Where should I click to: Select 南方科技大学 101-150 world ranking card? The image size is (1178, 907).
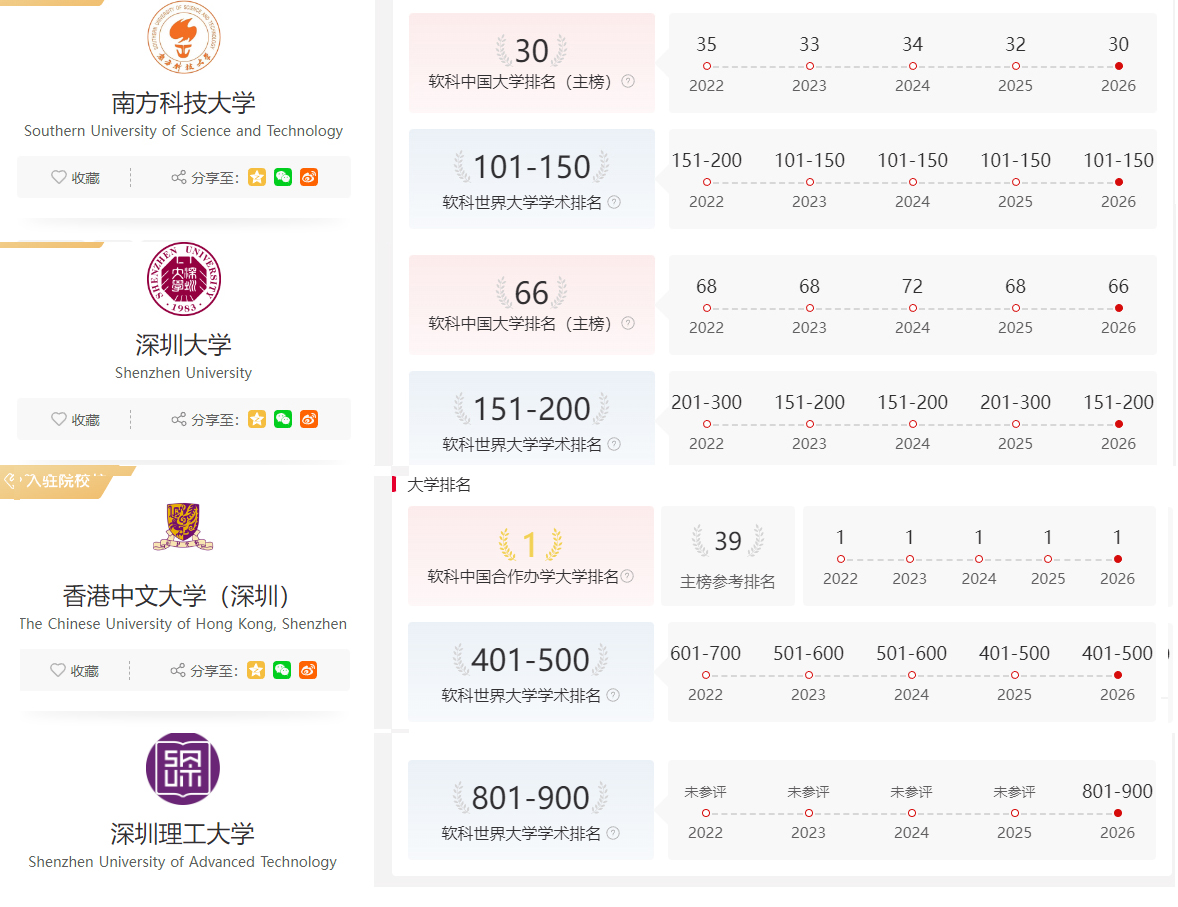532,179
